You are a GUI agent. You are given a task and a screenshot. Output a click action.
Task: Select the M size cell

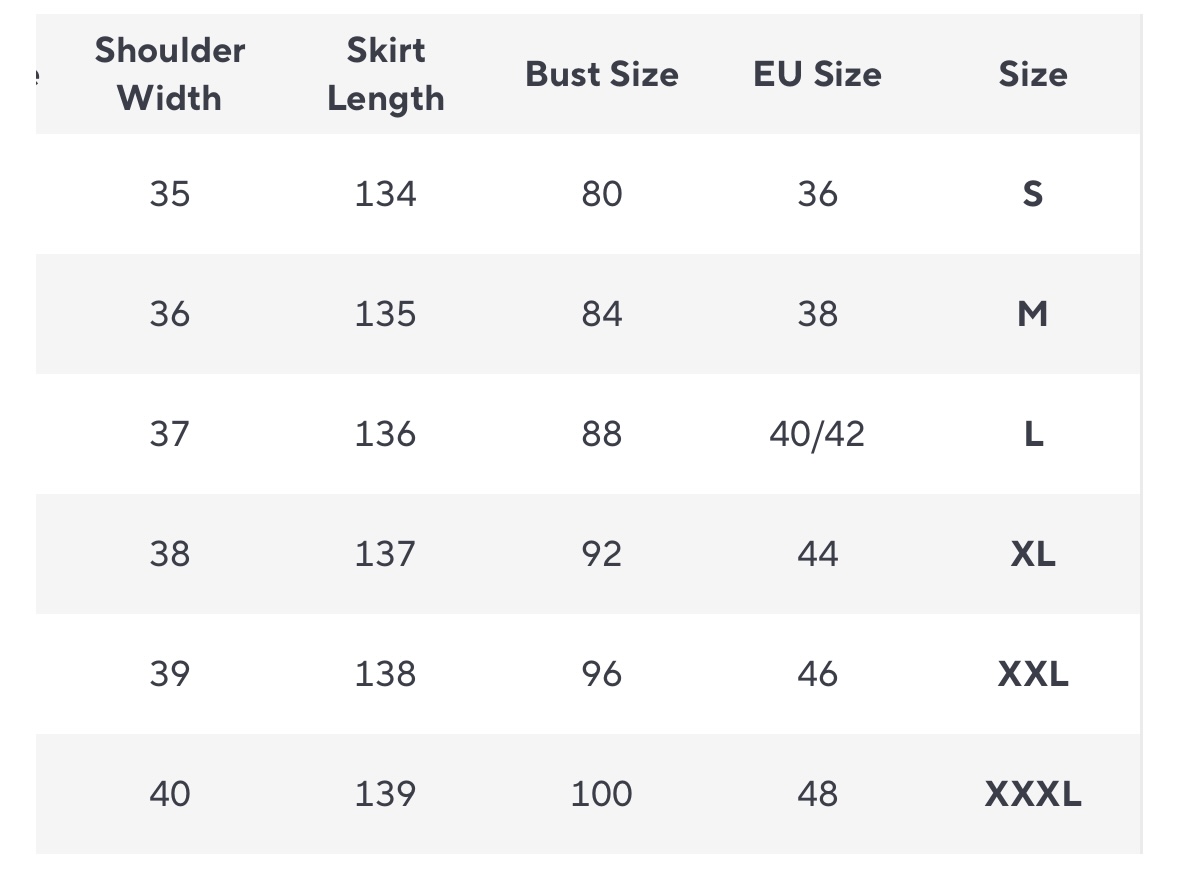point(1032,314)
